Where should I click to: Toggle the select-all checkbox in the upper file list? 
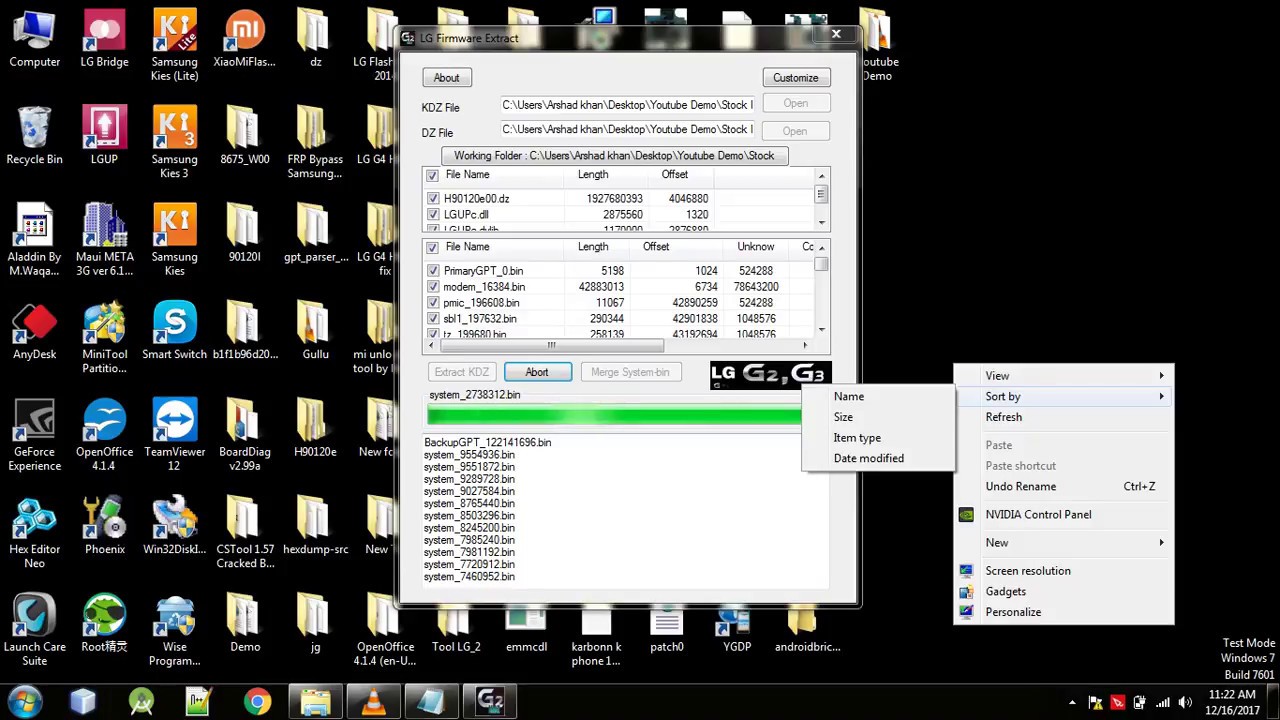[432, 176]
